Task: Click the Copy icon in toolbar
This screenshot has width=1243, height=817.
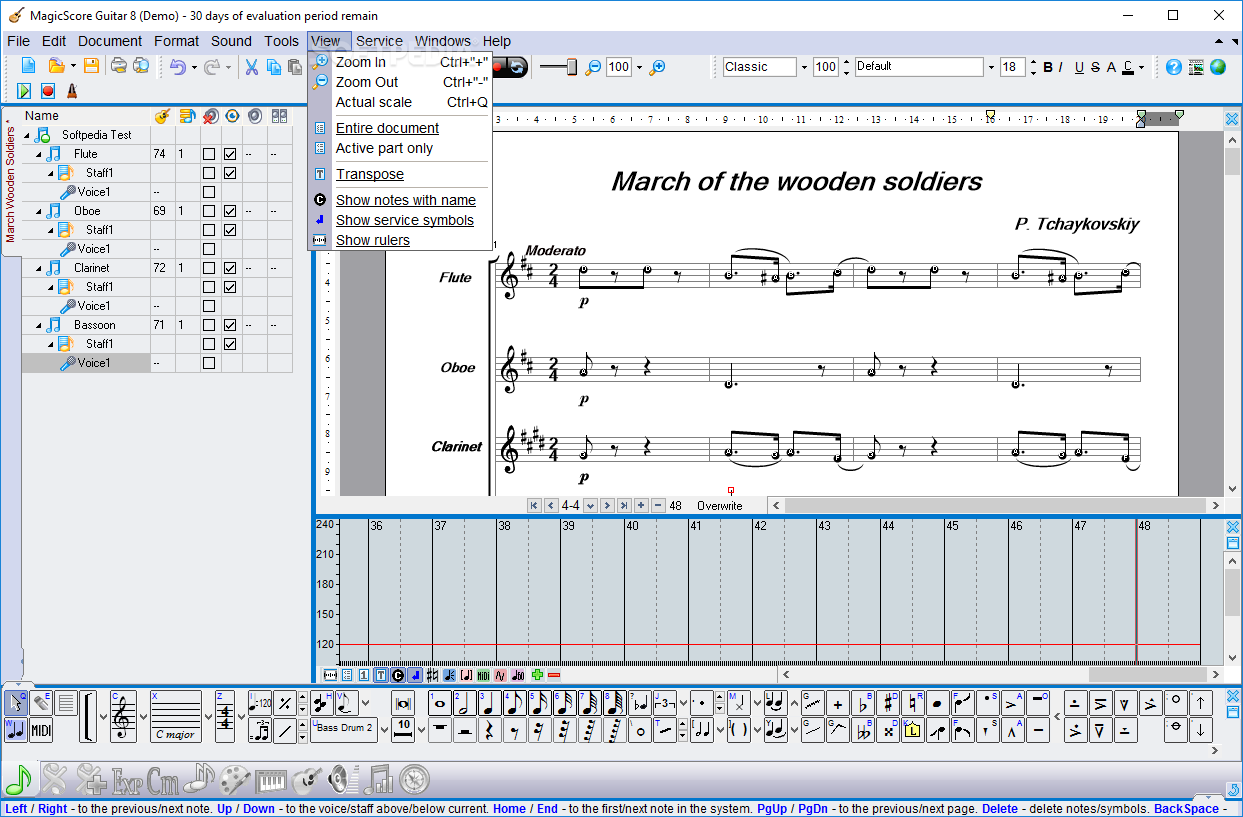Action: pyautogui.click(x=274, y=67)
